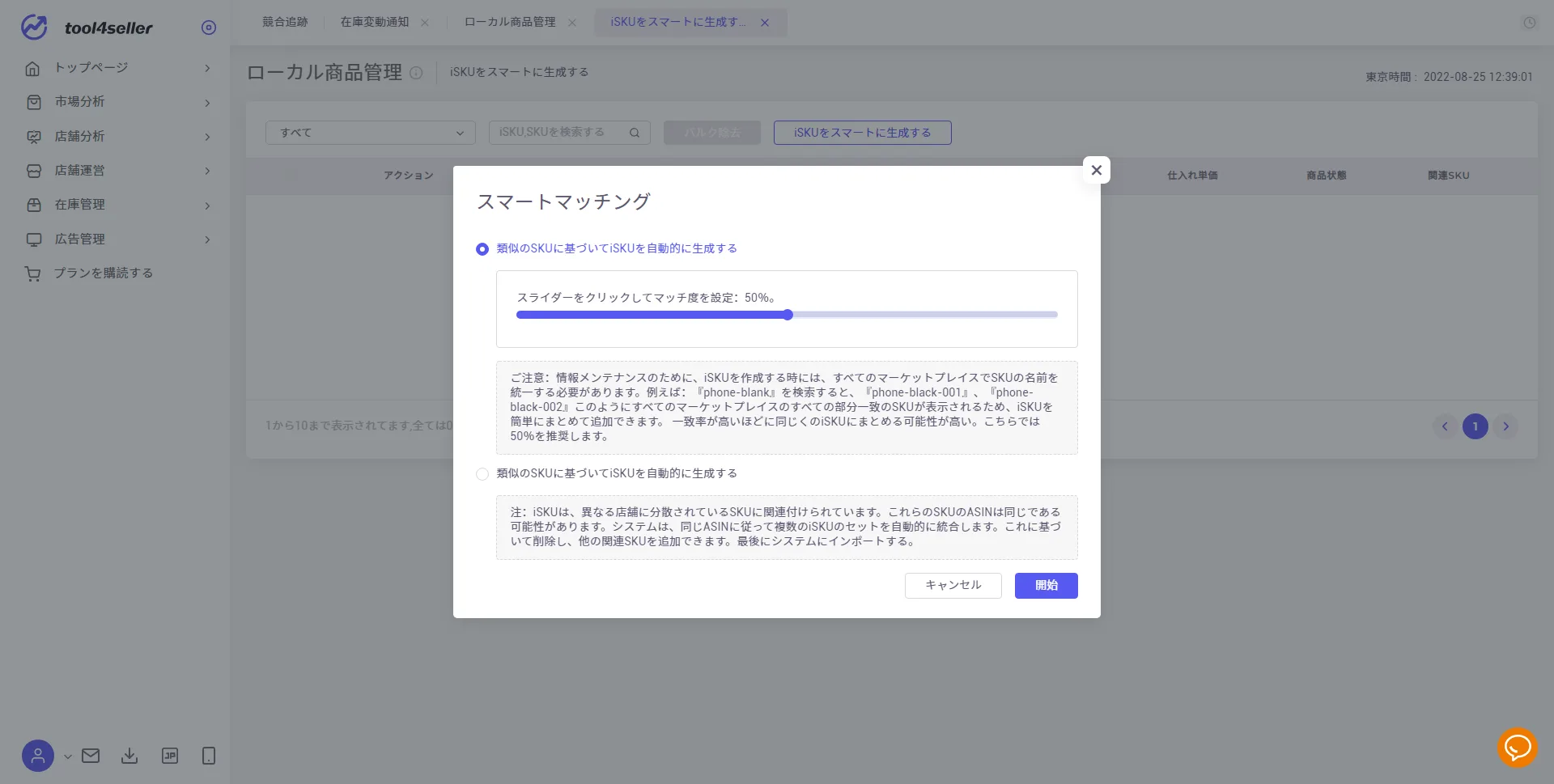Image resolution: width=1554 pixels, height=784 pixels.
Task: Expand the dropdown arrow next to avatar
Action: [x=68, y=756]
